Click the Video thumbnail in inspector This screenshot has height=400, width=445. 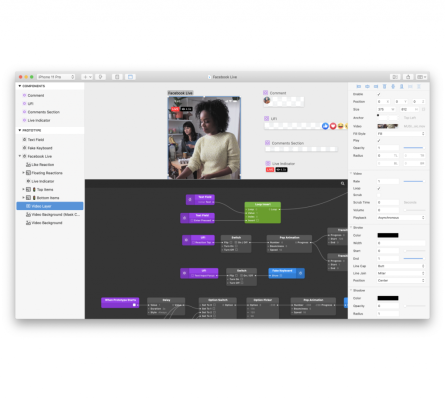(x=388, y=126)
